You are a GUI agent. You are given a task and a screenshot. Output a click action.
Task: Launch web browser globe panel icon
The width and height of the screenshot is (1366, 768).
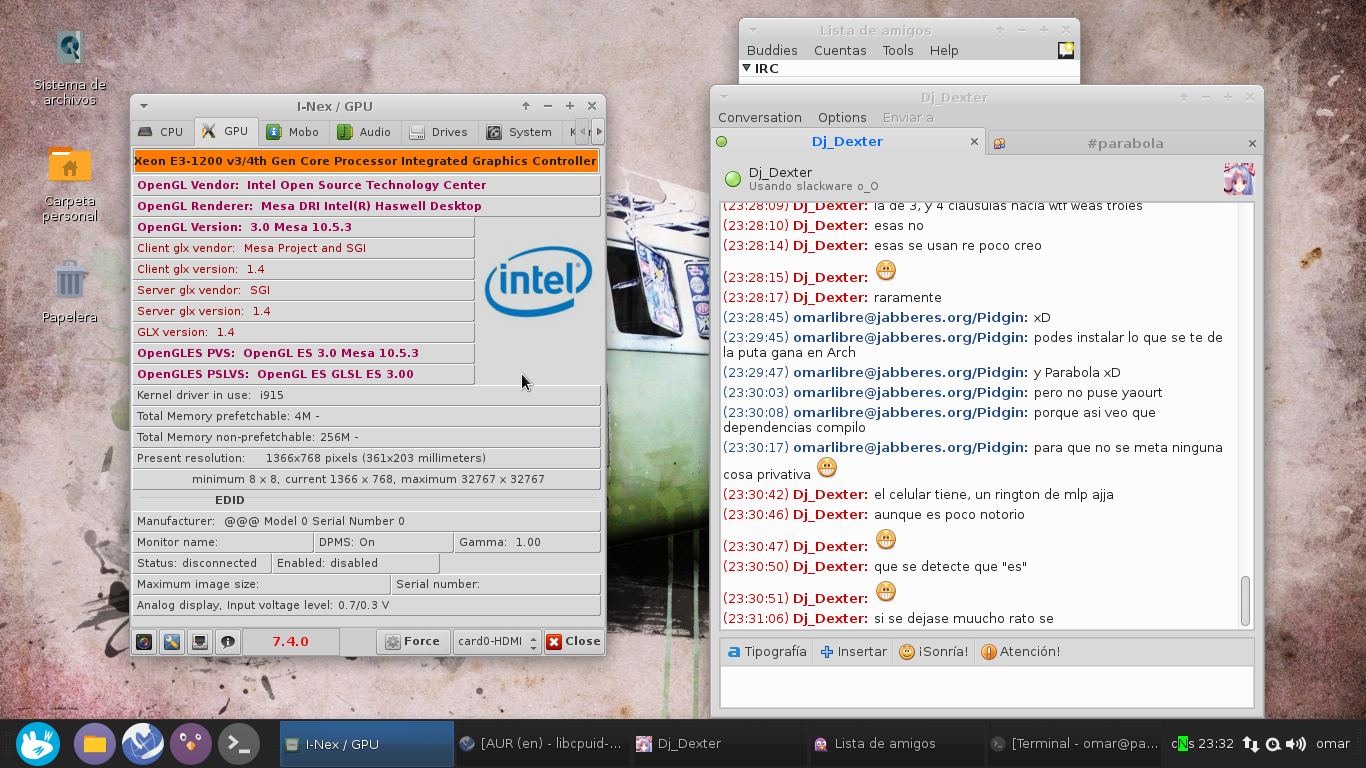(143, 744)
